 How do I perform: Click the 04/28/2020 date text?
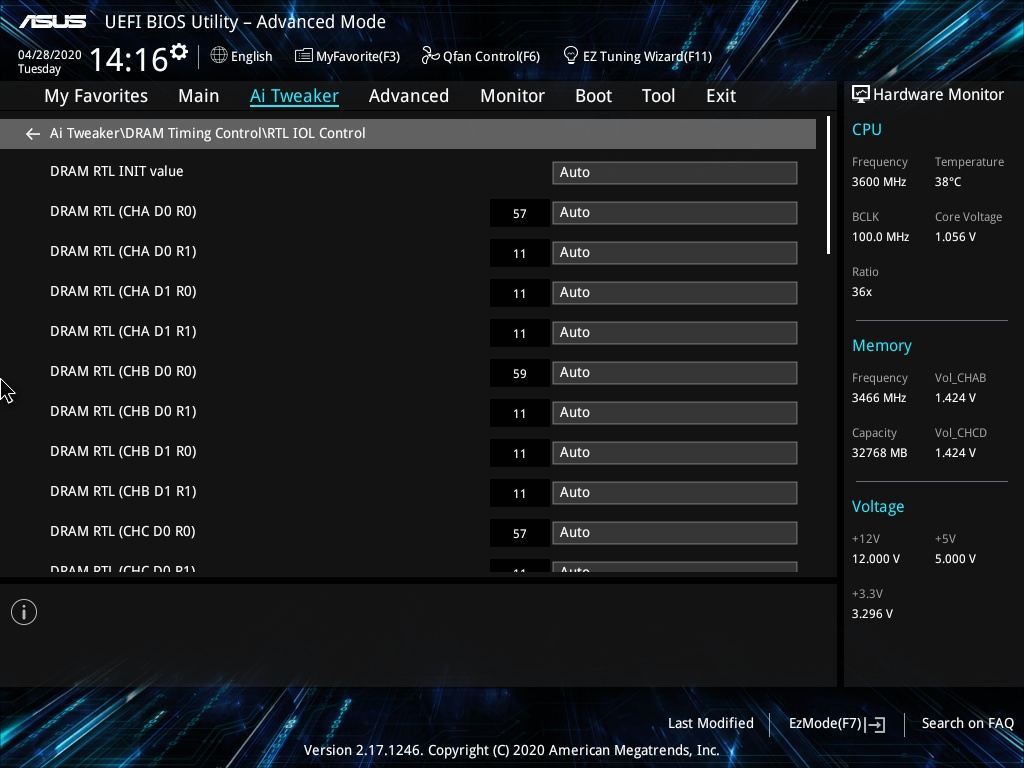[50, 55]
